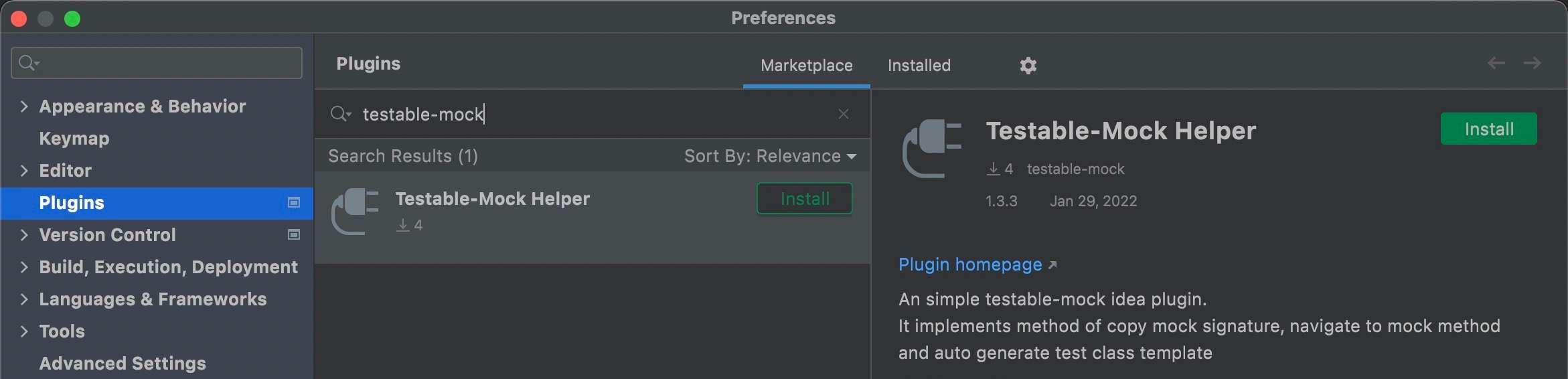Viewport: 1568px width, 379px height.
Task: Open the plugins gear settings icon
Action: tap(1028, 65)
